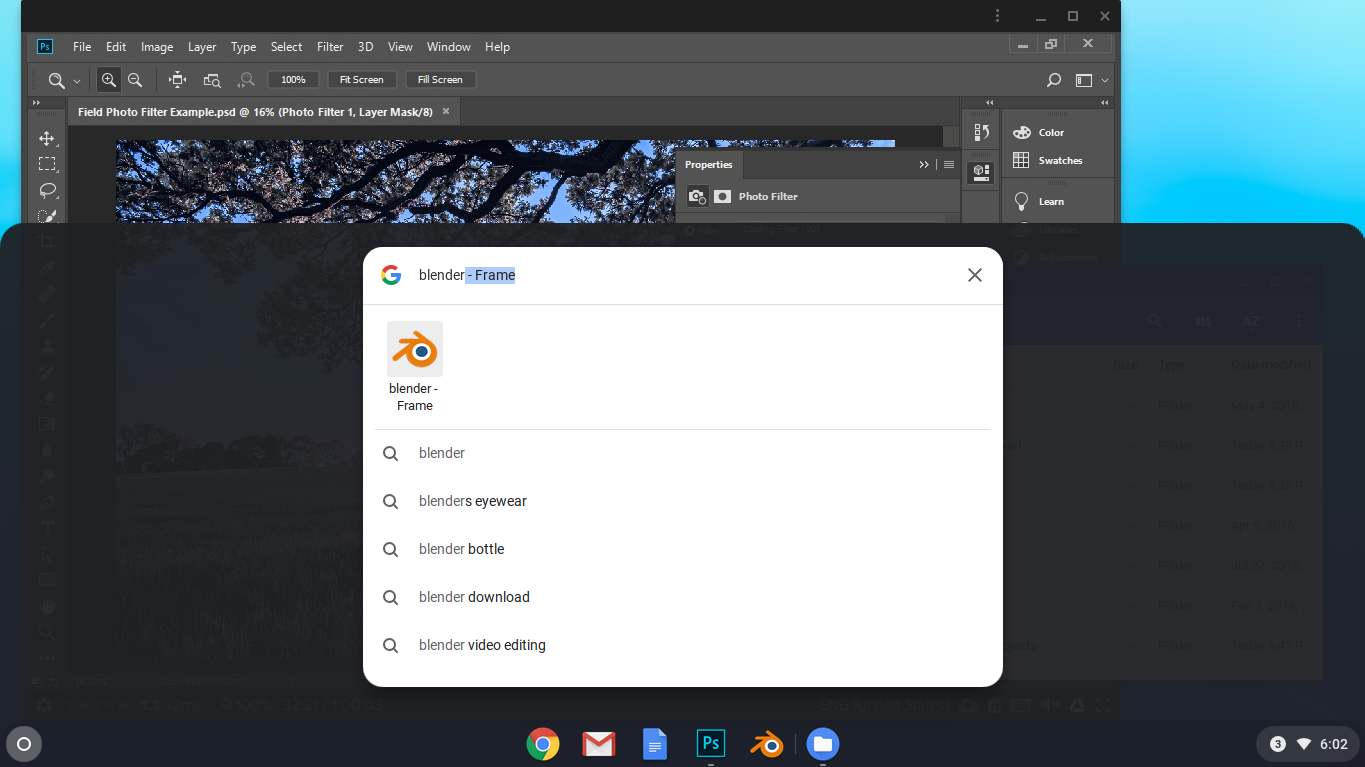Click the launcher search text field
1365x767 pixels.
680,275
